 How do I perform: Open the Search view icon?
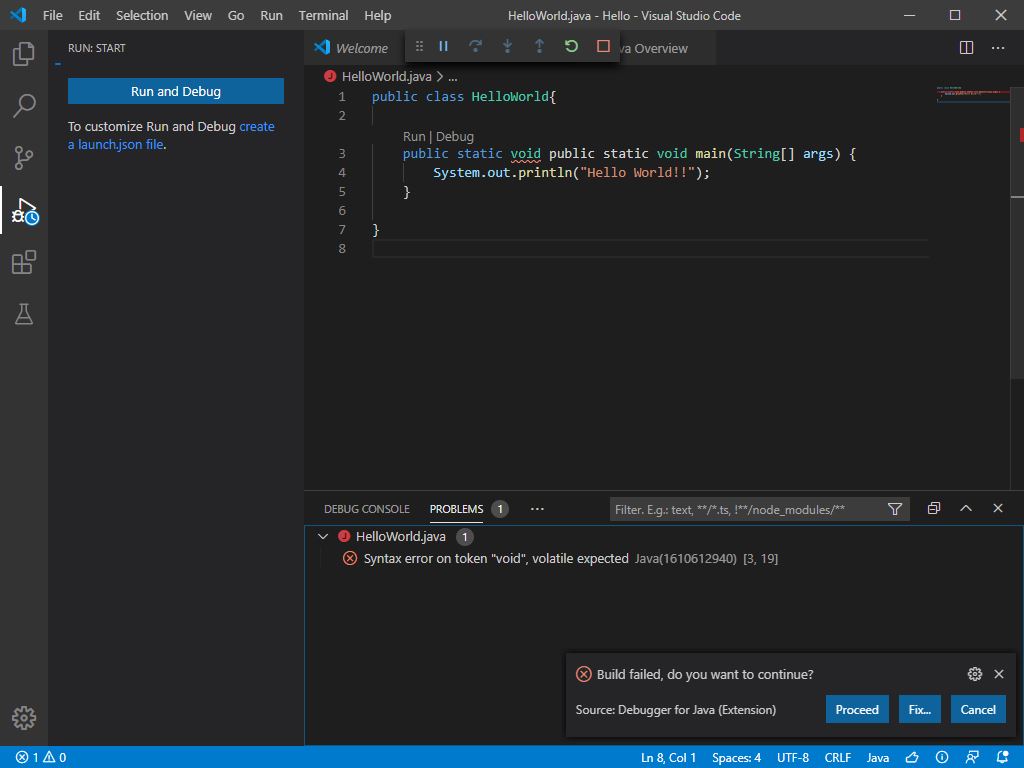coord(24,106)
